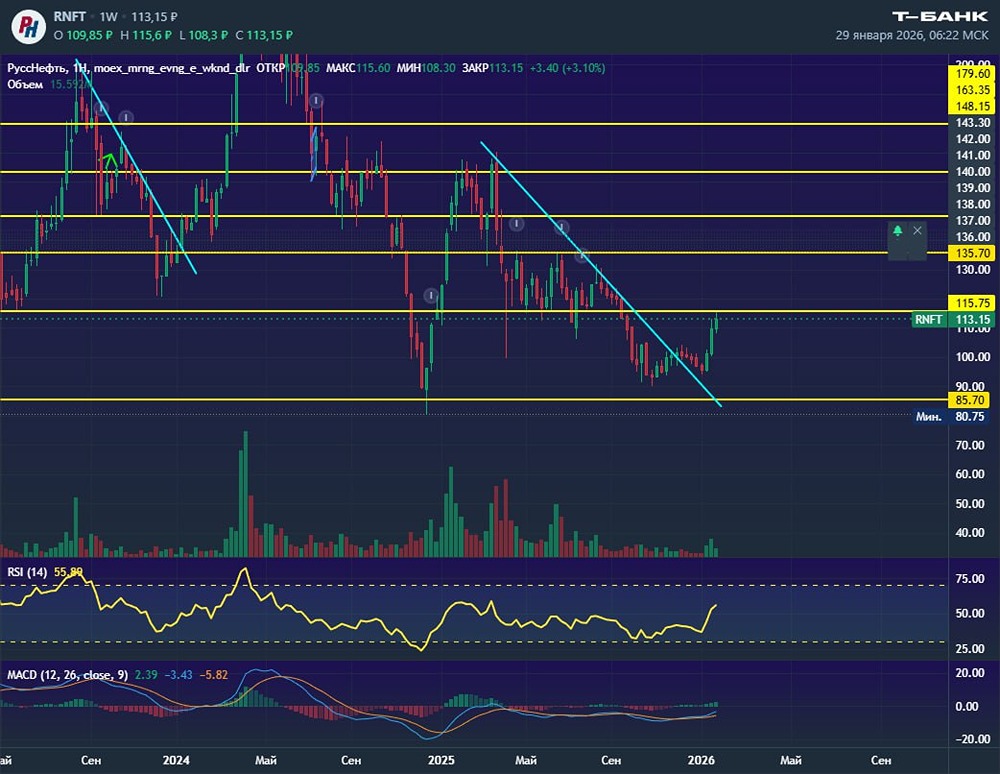This screenshot has width=1000, height=774.
Task: Open the topmost info marker on the chart
Action: point(315,100)
